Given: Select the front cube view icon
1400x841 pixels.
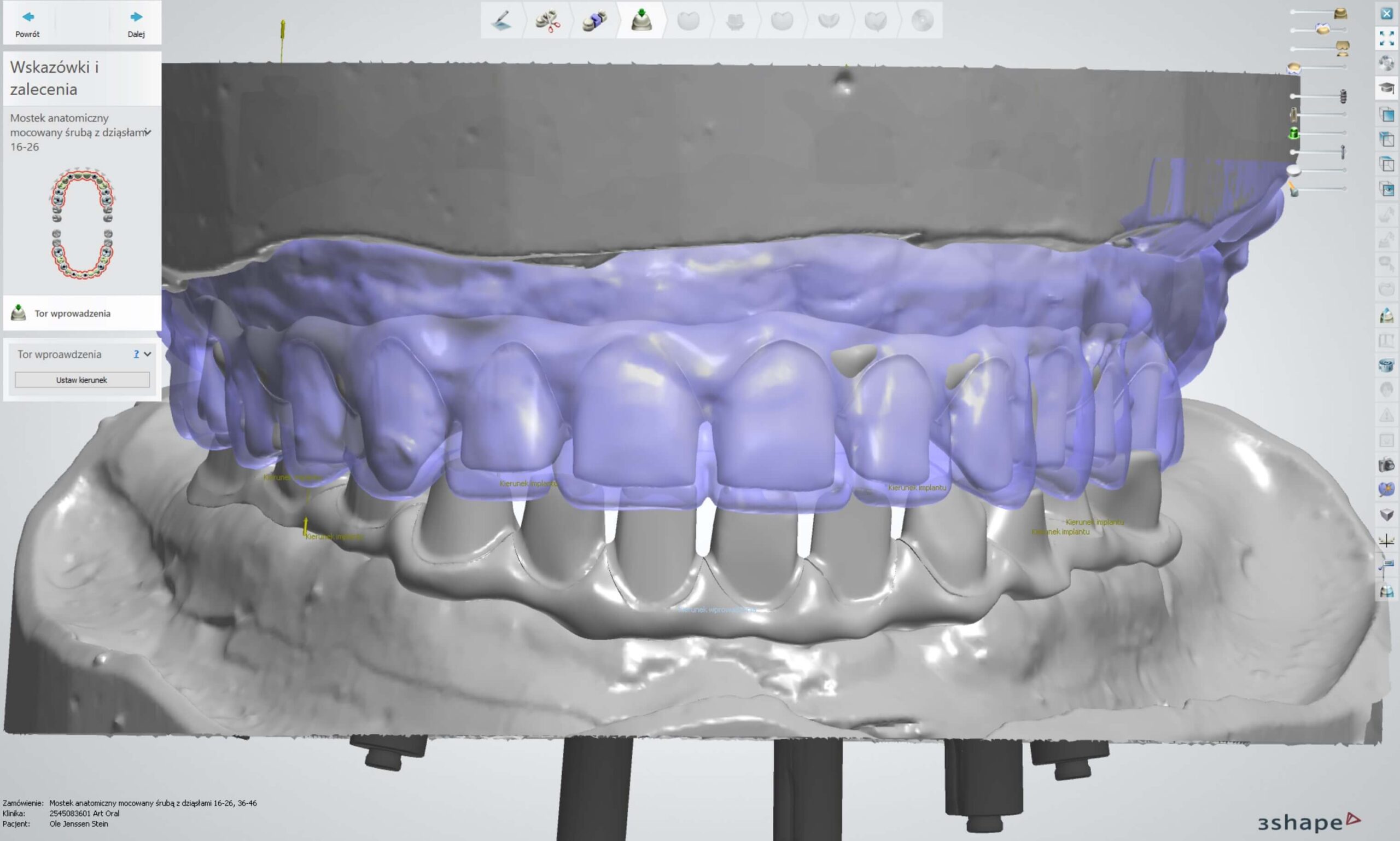Looking at the screenshot, I should [1386, 115].
